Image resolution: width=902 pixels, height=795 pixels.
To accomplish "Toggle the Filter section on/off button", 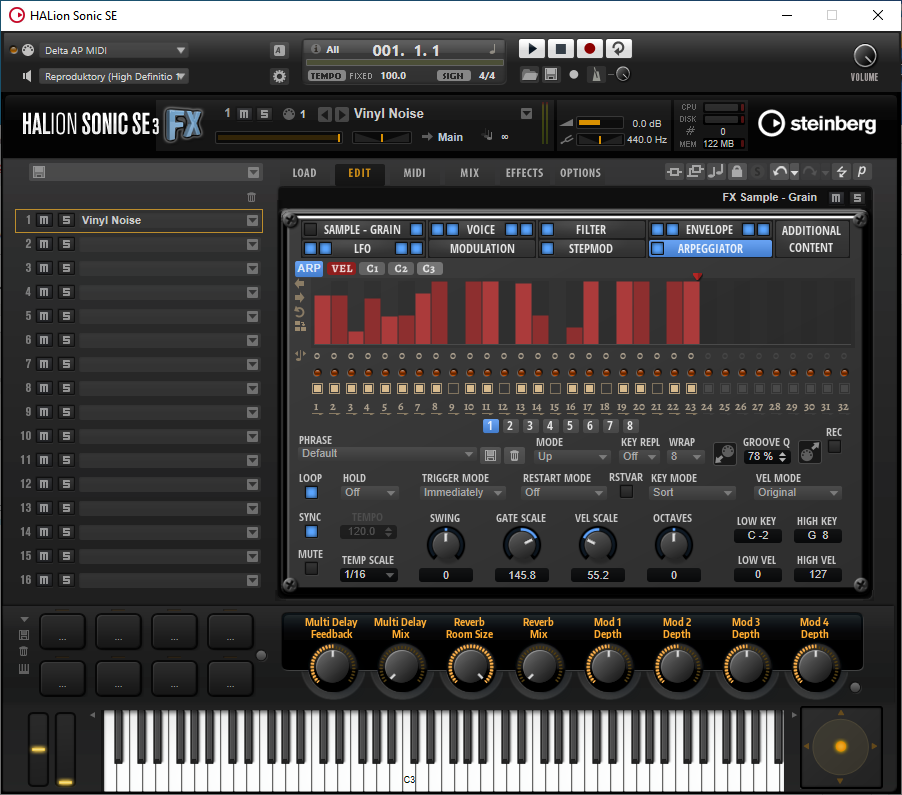I will (x=548, y=230).
